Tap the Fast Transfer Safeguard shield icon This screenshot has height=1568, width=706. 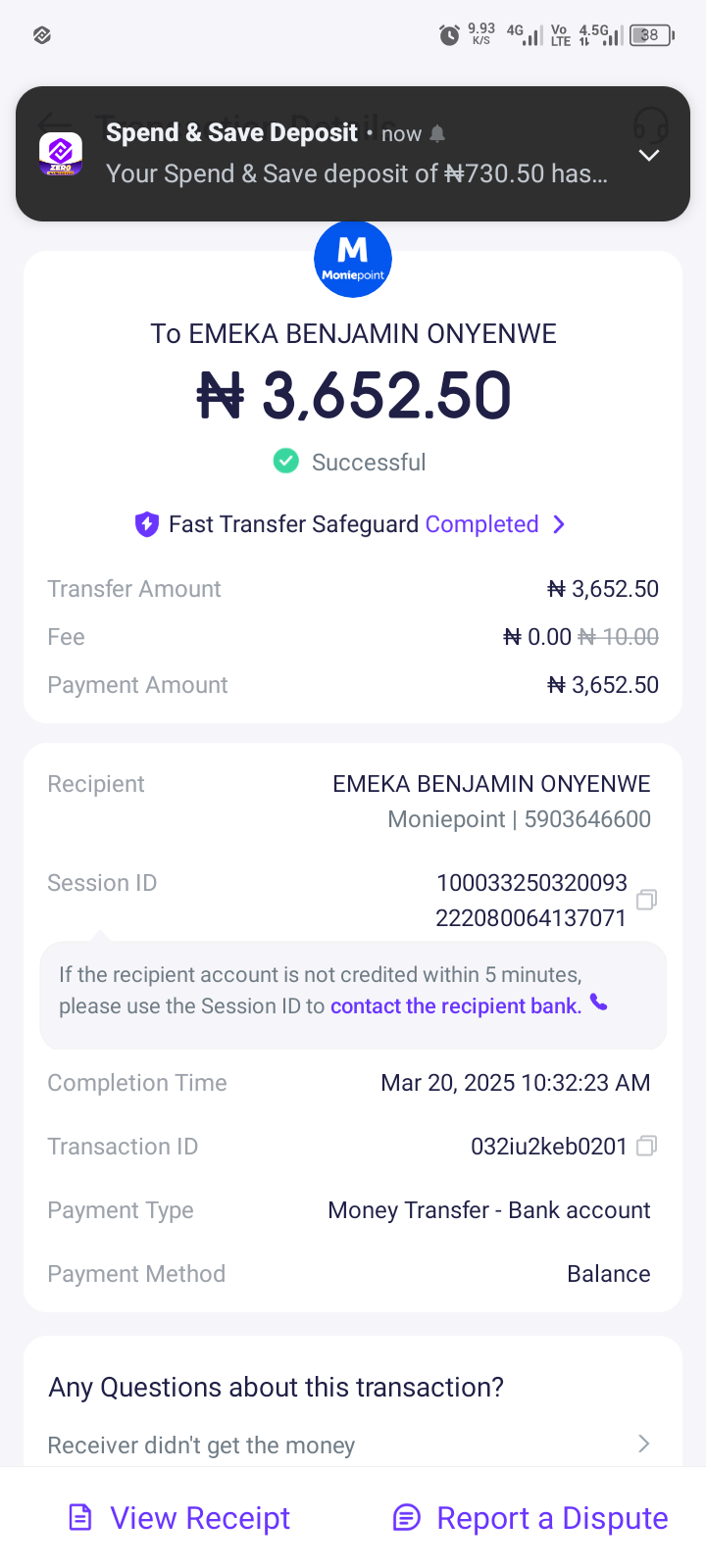point(147,524)
